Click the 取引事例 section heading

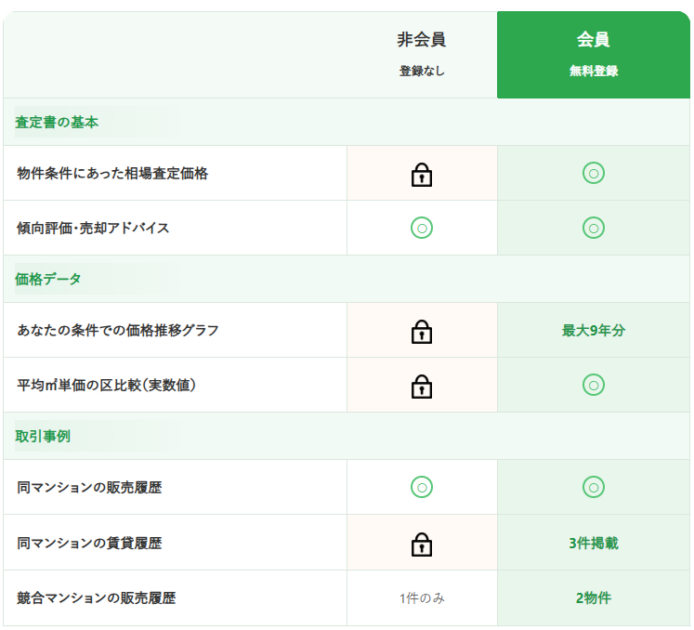(42, 436)
